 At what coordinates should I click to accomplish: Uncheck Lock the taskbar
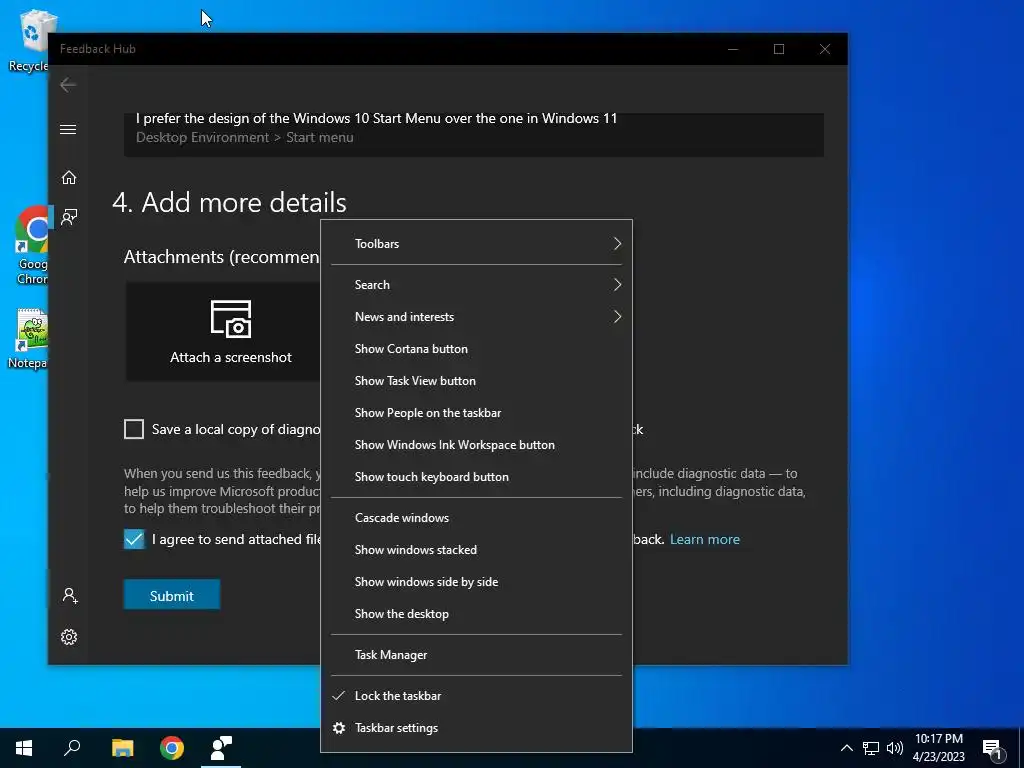coord(476,696)
